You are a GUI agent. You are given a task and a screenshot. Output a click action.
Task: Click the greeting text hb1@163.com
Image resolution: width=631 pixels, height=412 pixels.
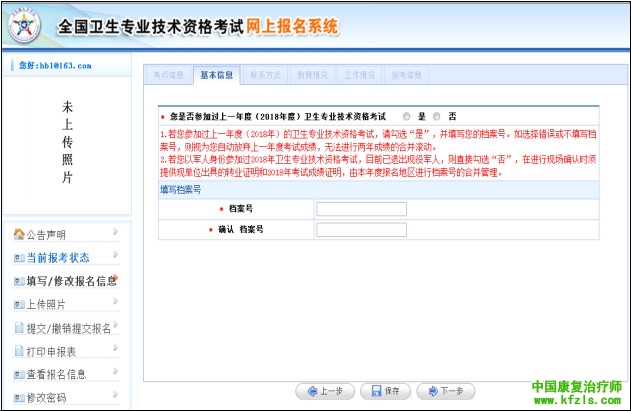tap(55, 66)
